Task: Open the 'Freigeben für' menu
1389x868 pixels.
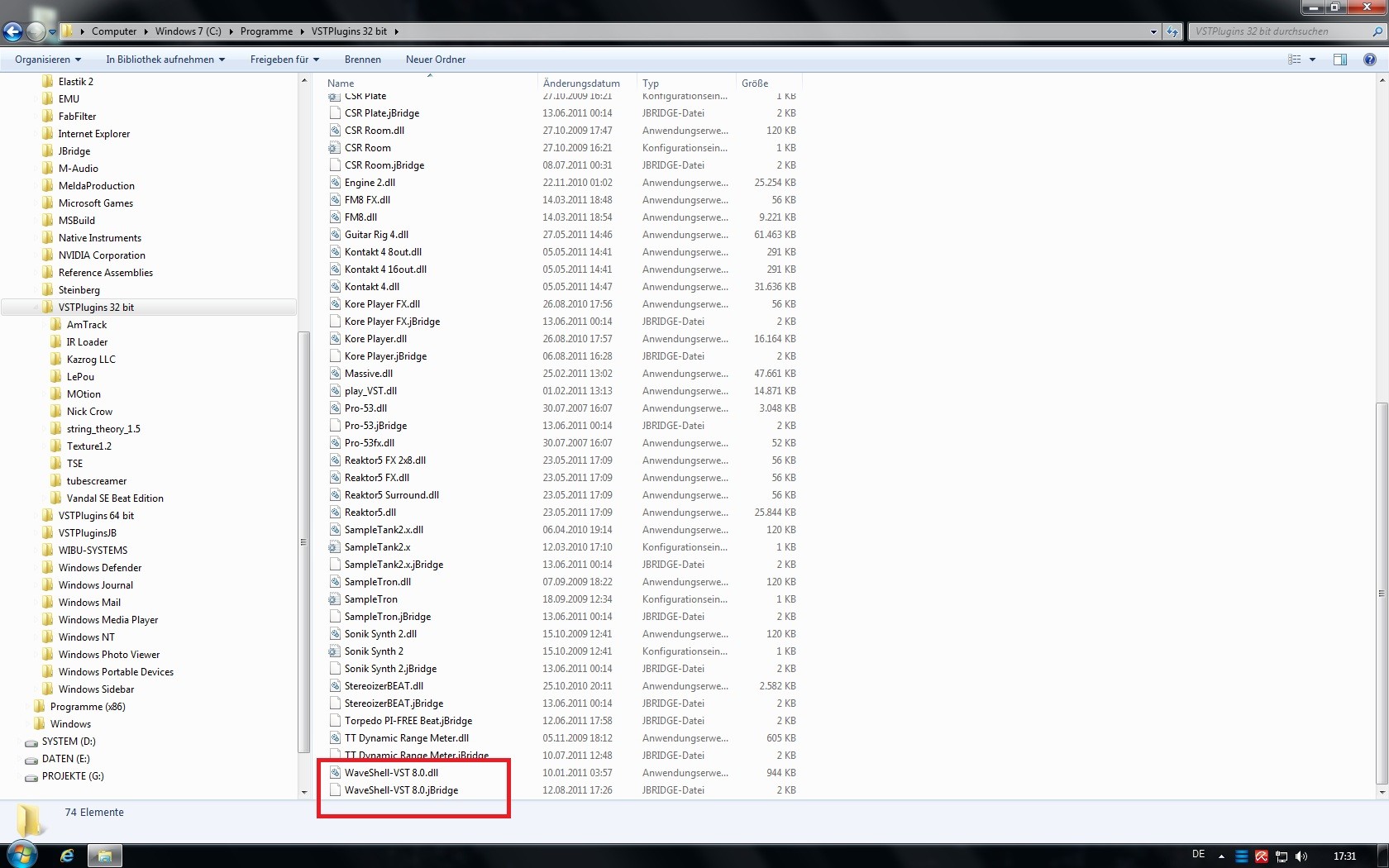Action: (x=284, y=60)
